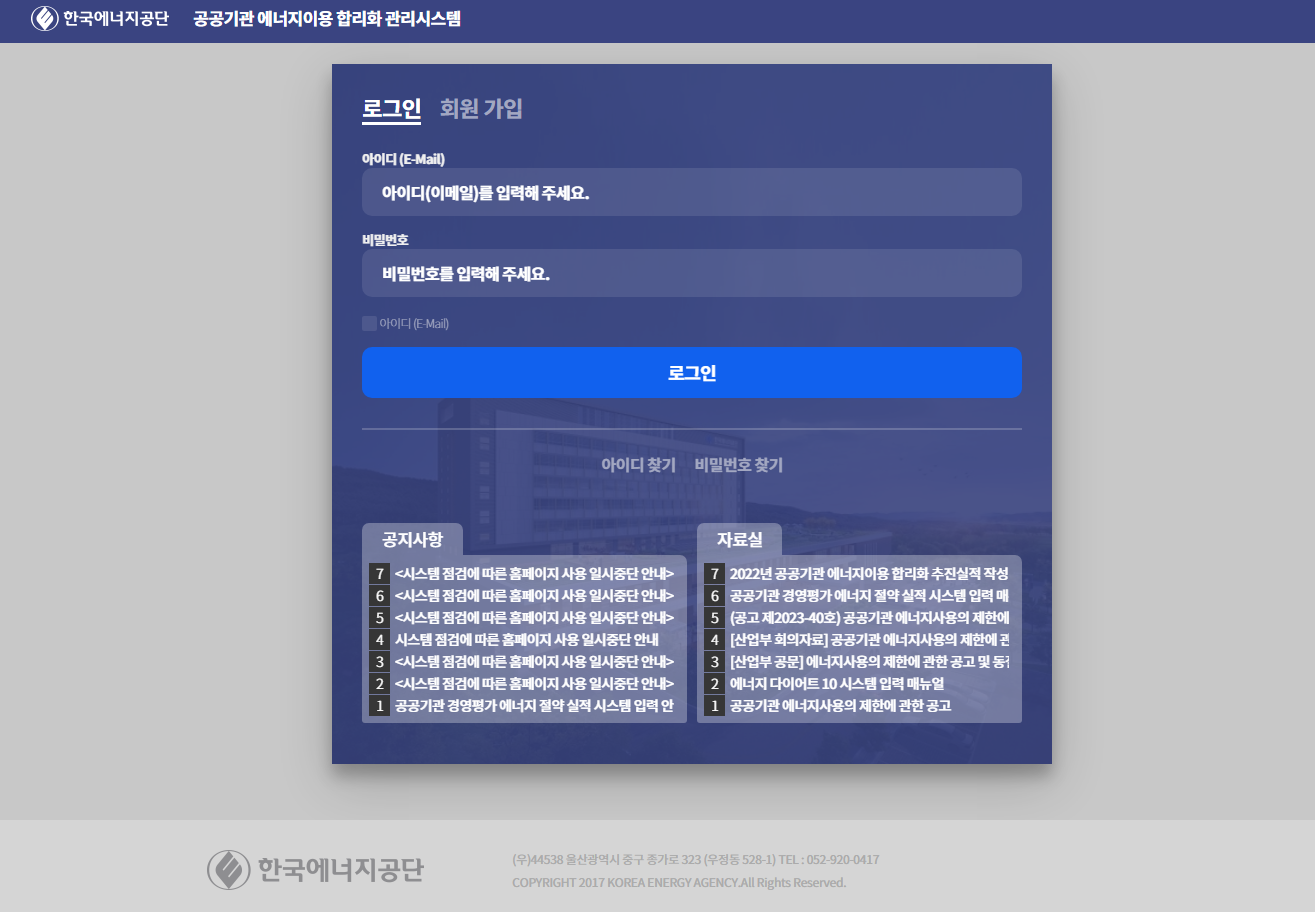Screen dimensions: 1315x912
Task: Click the number 1 badge in 자료실 list
Action: coord(715,705)
